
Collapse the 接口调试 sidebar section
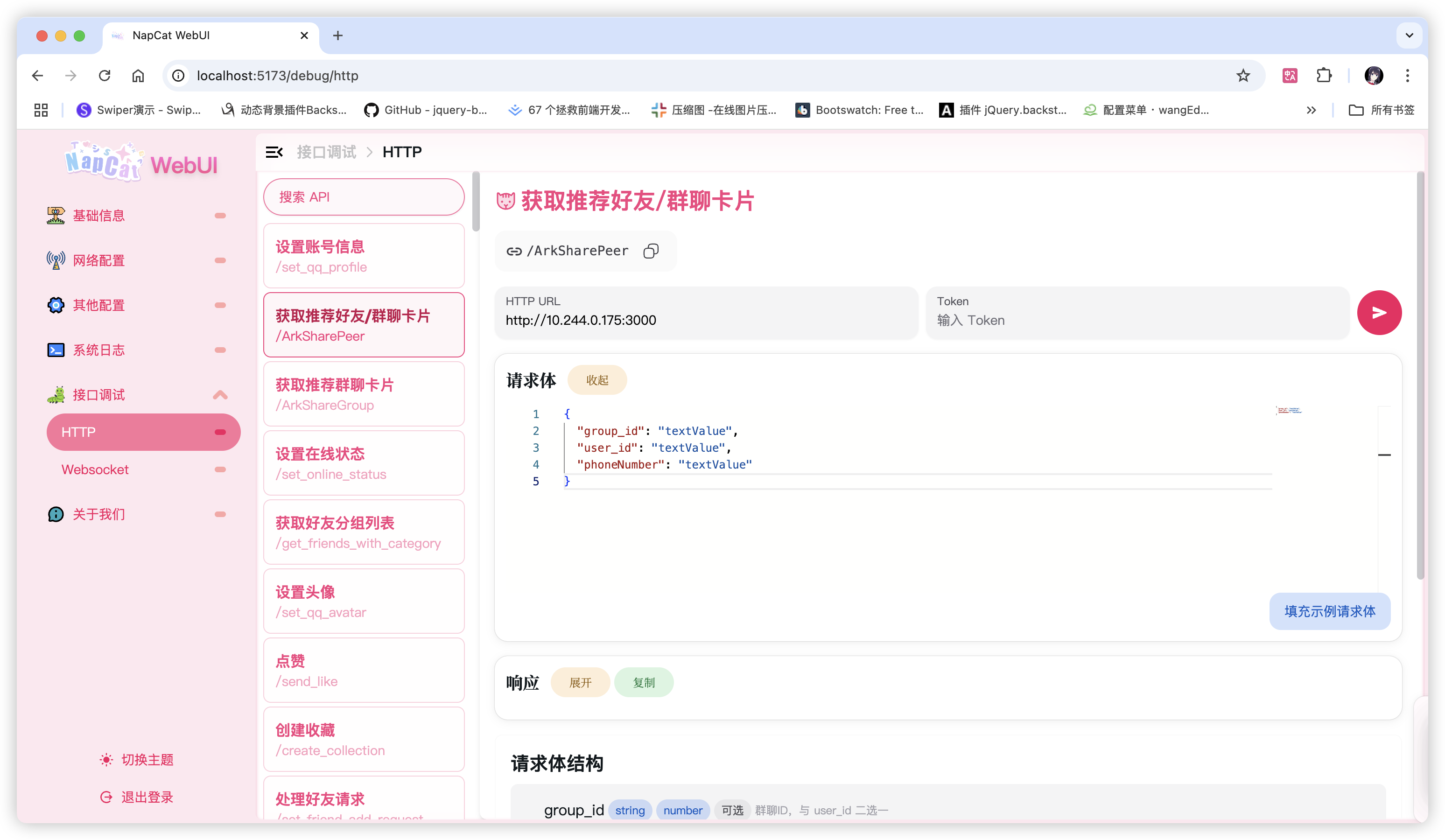tap(136, 394)
